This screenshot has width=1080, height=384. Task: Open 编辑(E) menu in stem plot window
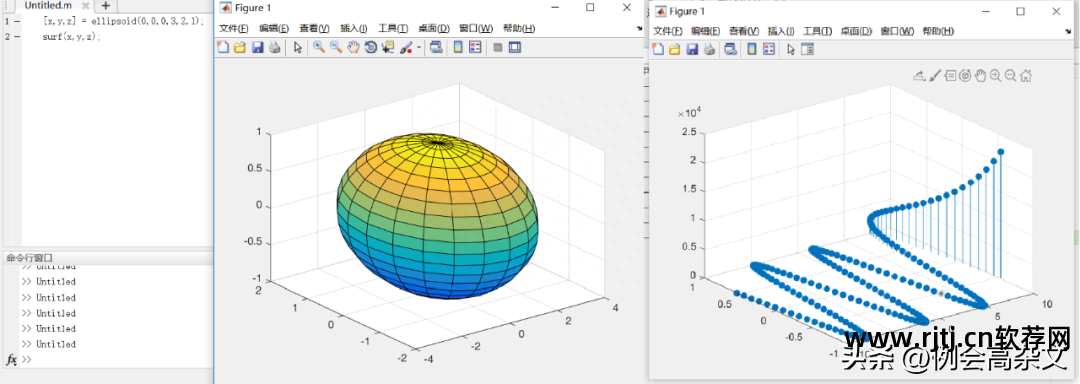click(706, 31)
